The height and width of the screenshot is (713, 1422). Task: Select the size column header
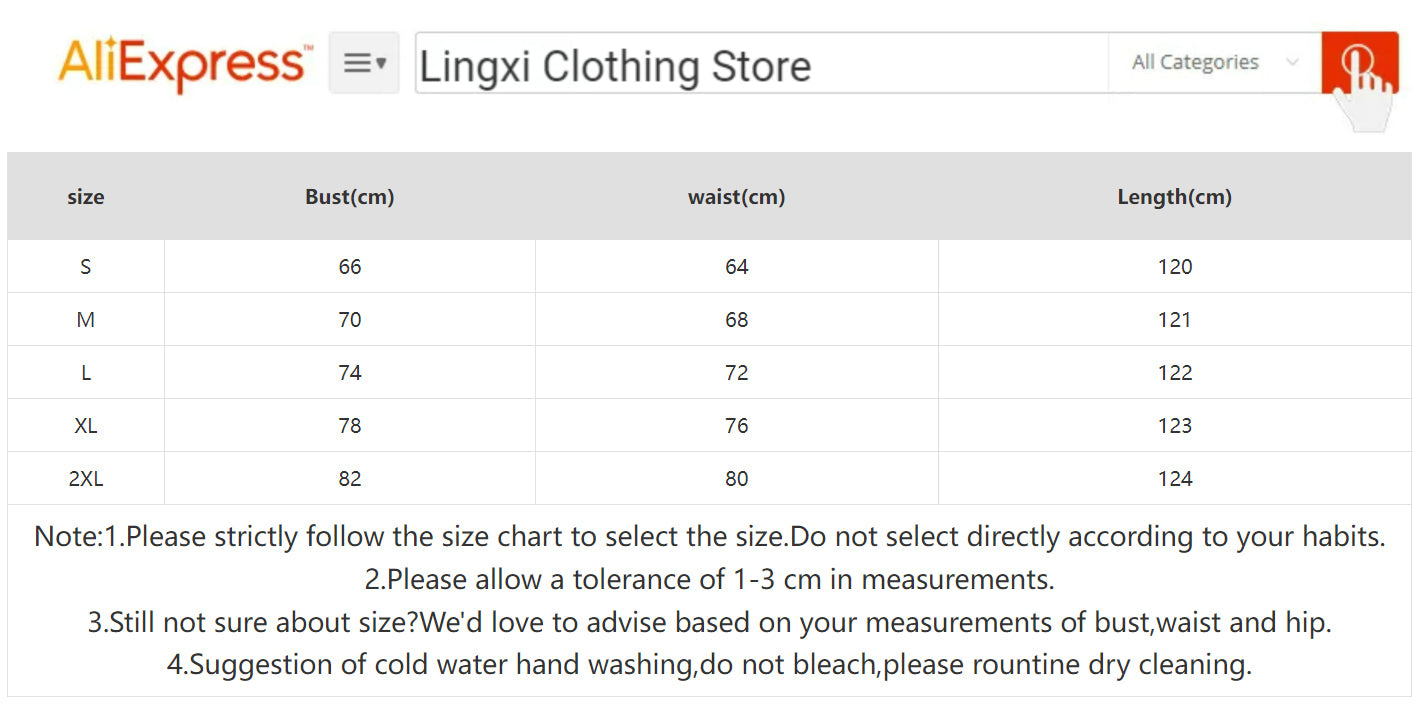pos(86,197)
